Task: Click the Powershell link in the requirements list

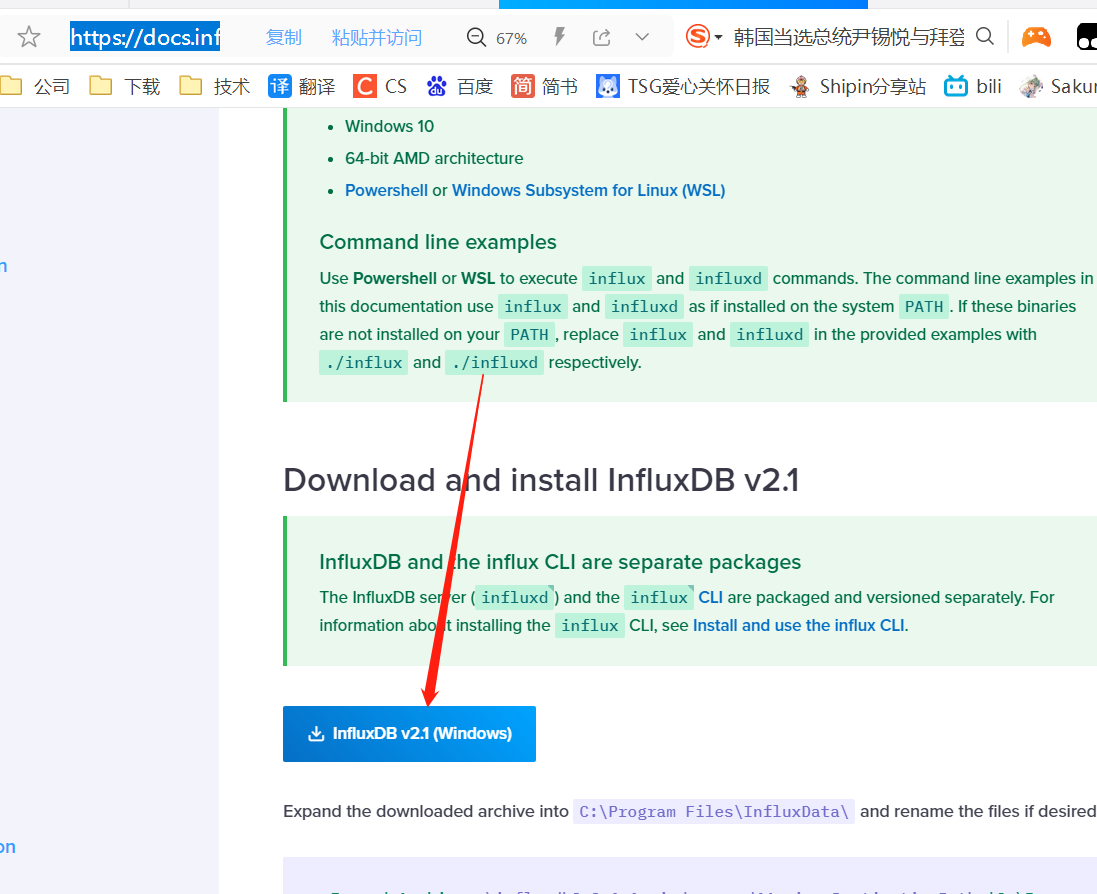Action: point(386,189)
